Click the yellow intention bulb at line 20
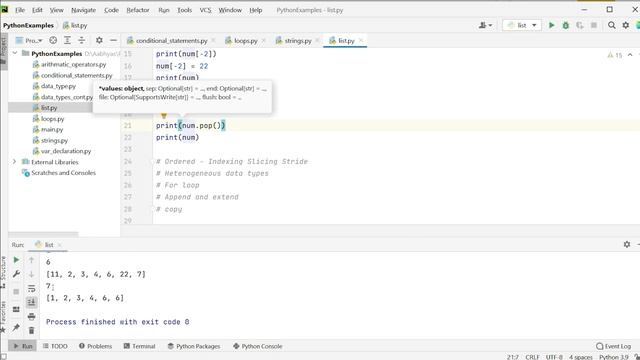The height and width of the screenshot is (360, 640). tap(164, 116)
